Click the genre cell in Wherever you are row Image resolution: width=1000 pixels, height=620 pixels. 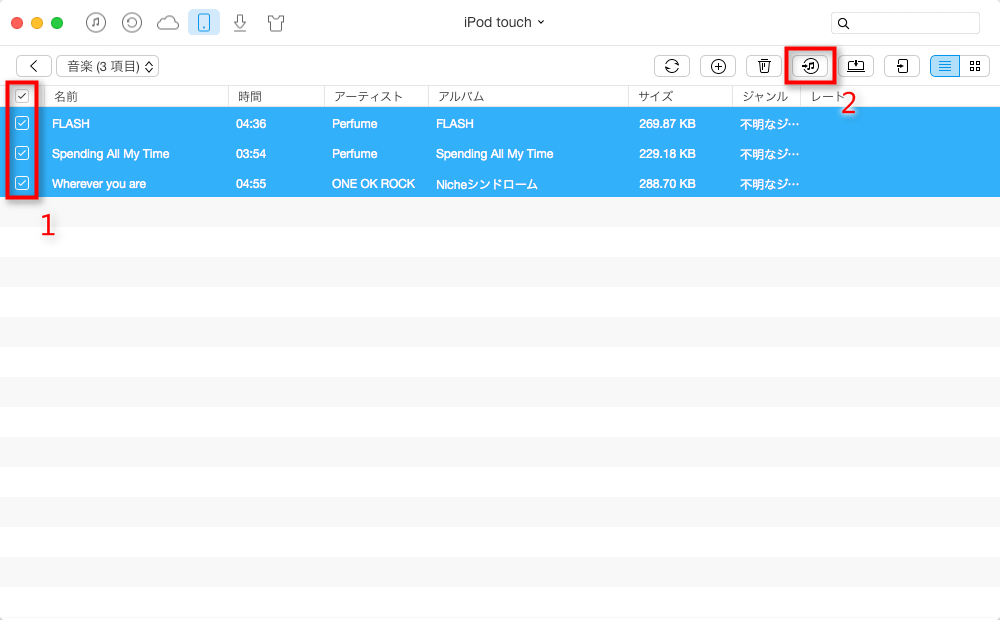point(769,184)
